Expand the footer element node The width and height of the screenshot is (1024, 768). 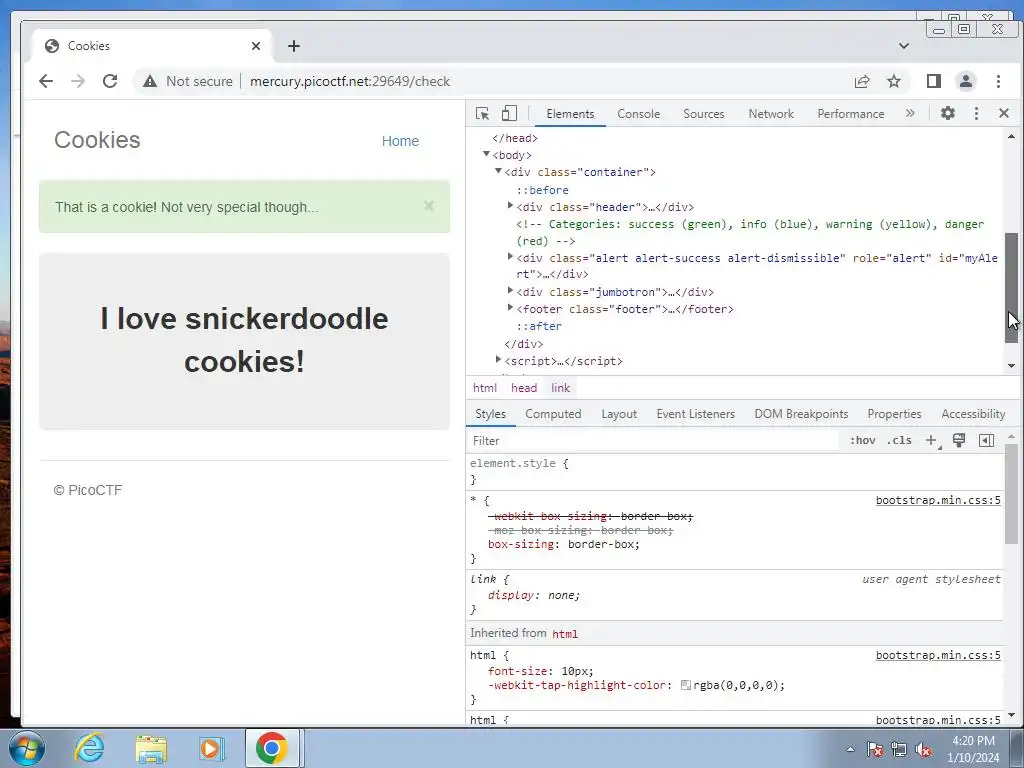510,308
